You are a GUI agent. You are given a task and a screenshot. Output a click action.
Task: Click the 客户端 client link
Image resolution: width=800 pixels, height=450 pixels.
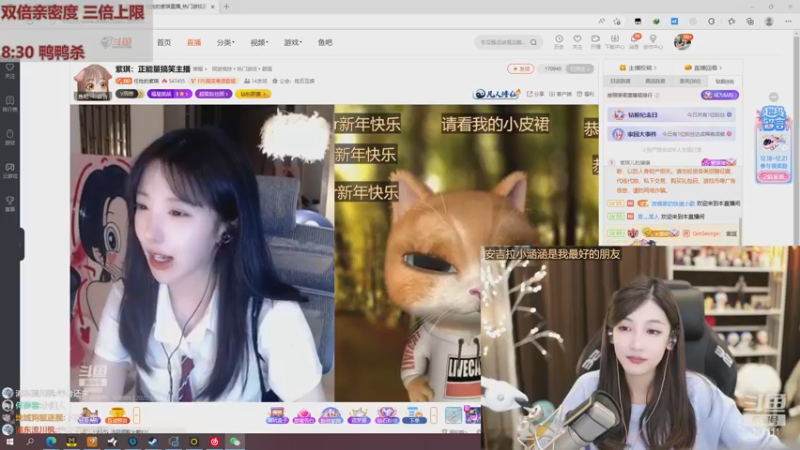click(560, 94)
